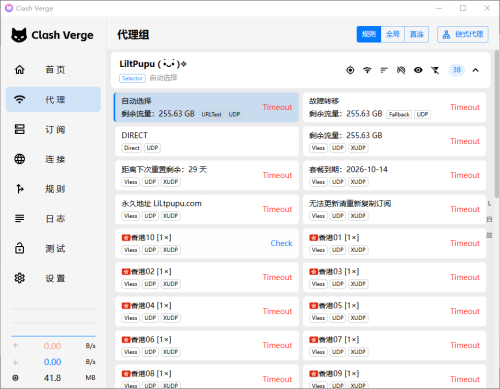
Task: Retest Timeout on the 自动选择 card
Action: pyautogui.click(x=277, y=107)
